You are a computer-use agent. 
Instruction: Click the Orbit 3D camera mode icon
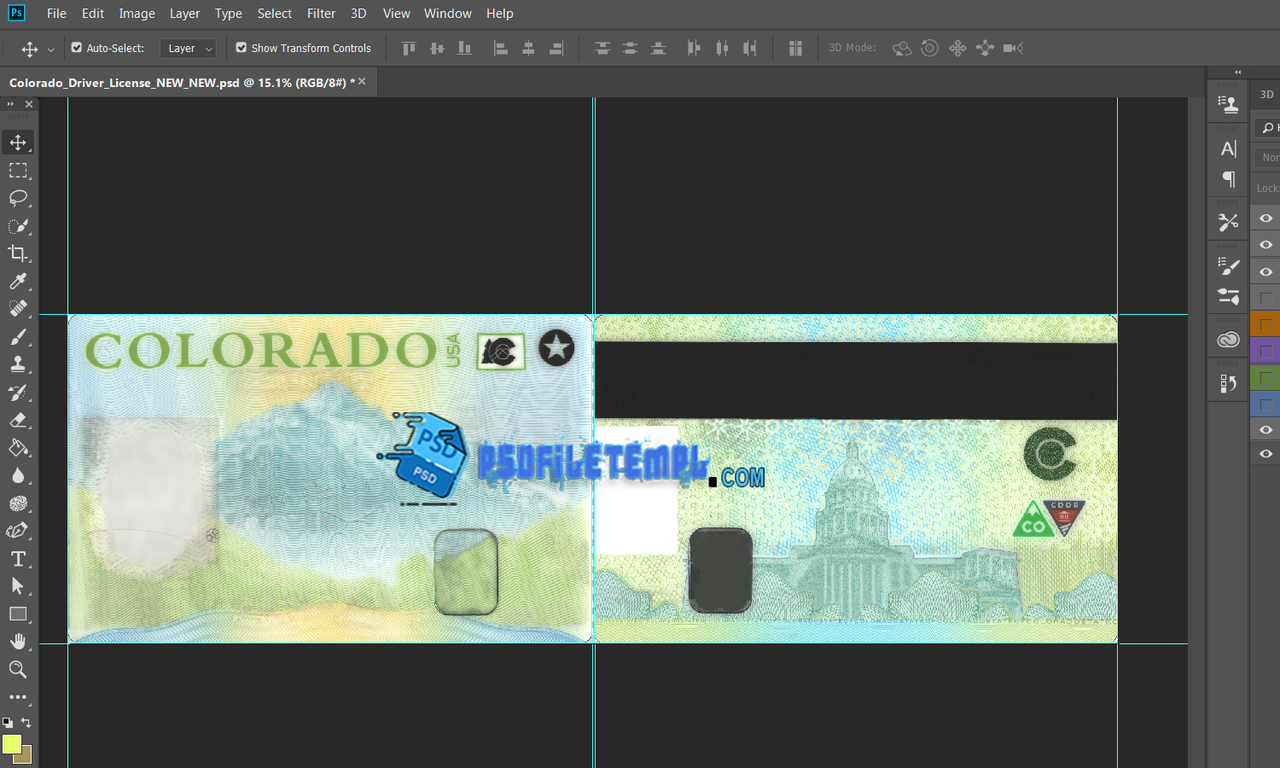(902, 48)
